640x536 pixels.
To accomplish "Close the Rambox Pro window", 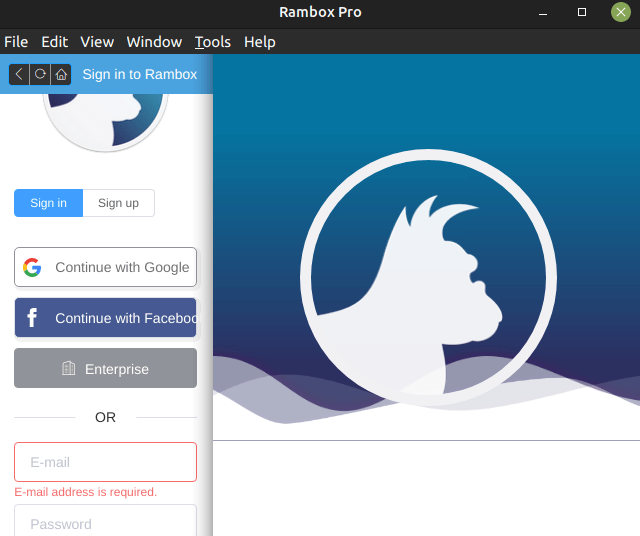I will [x=621, y=12].
